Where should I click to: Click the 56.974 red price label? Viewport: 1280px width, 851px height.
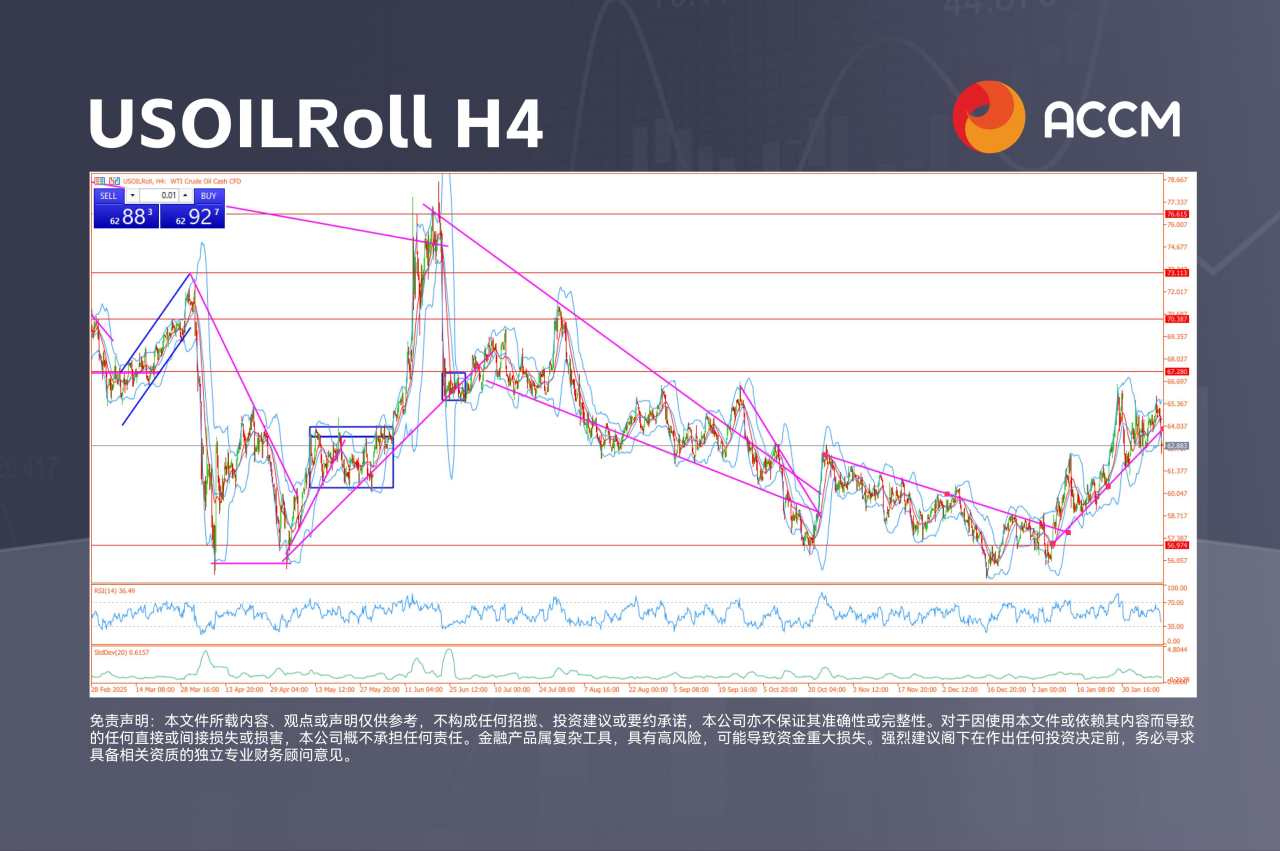1177,545
